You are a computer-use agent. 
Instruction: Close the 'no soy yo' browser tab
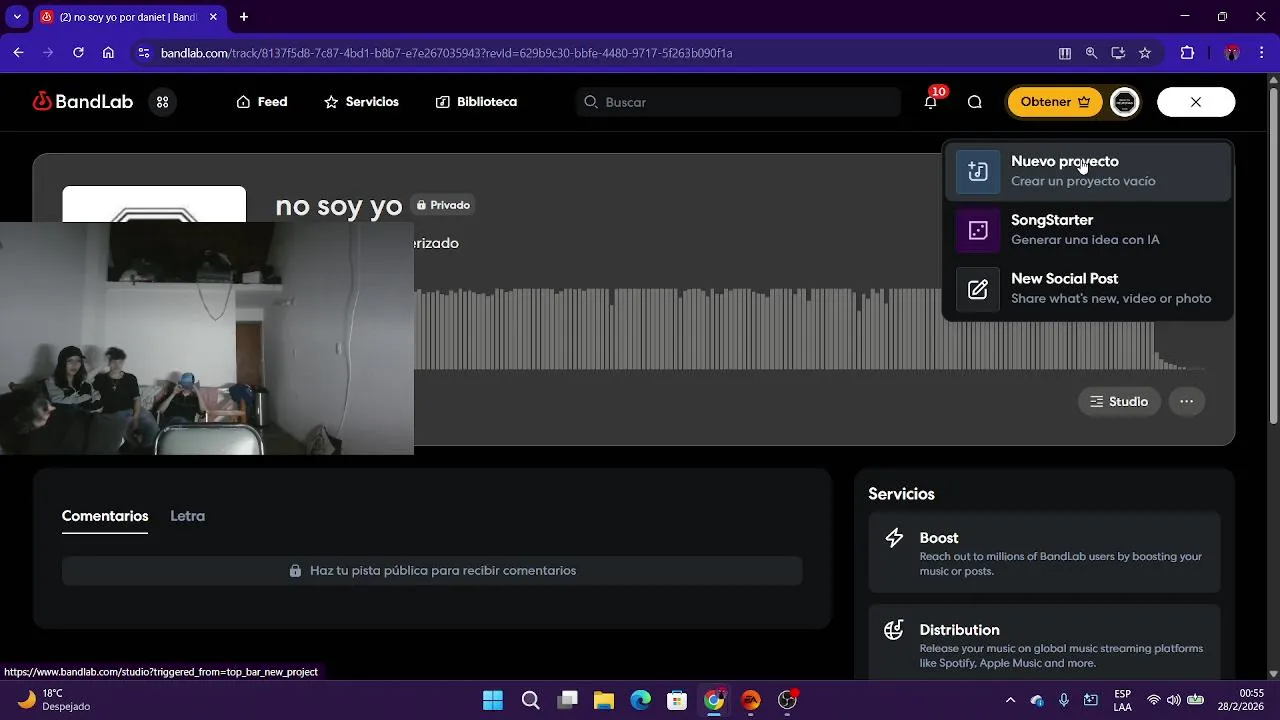213,17
